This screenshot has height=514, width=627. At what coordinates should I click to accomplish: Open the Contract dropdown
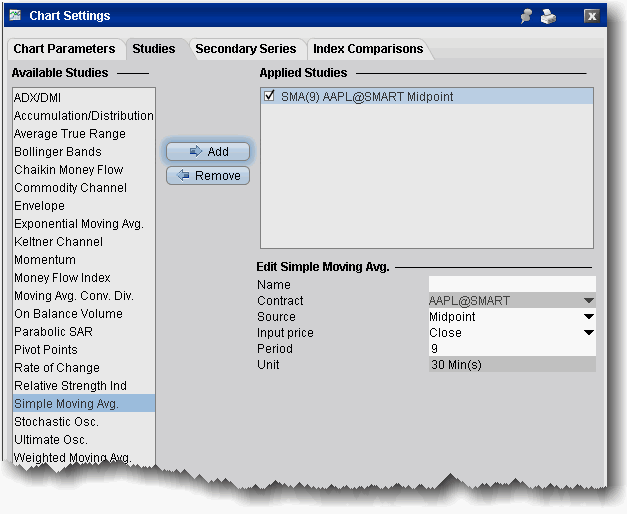588,301
